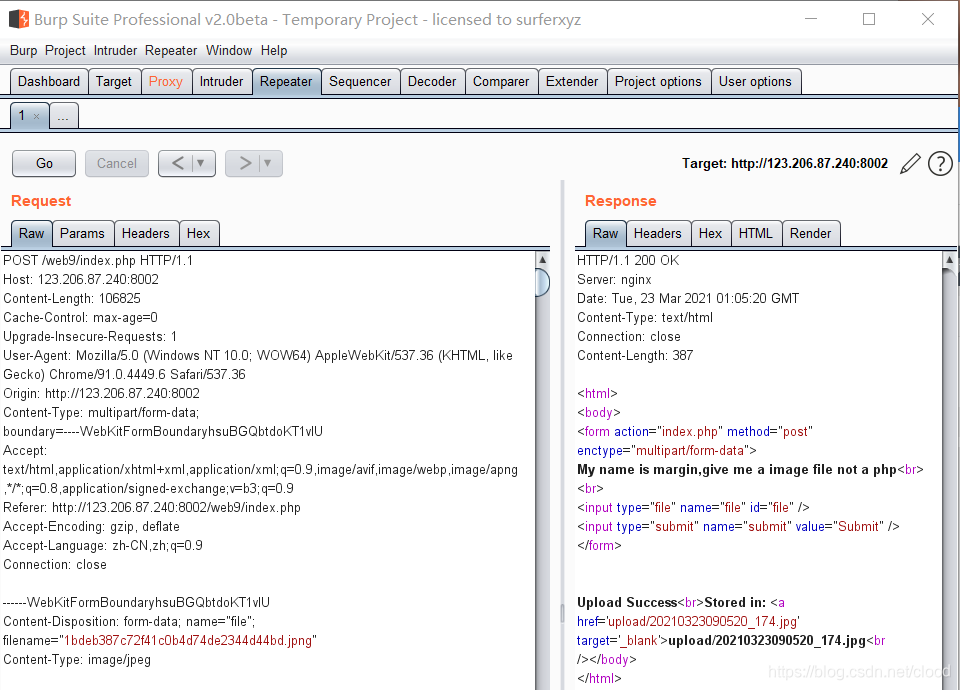Open forward history dropdown arrow

coord(268,163)
